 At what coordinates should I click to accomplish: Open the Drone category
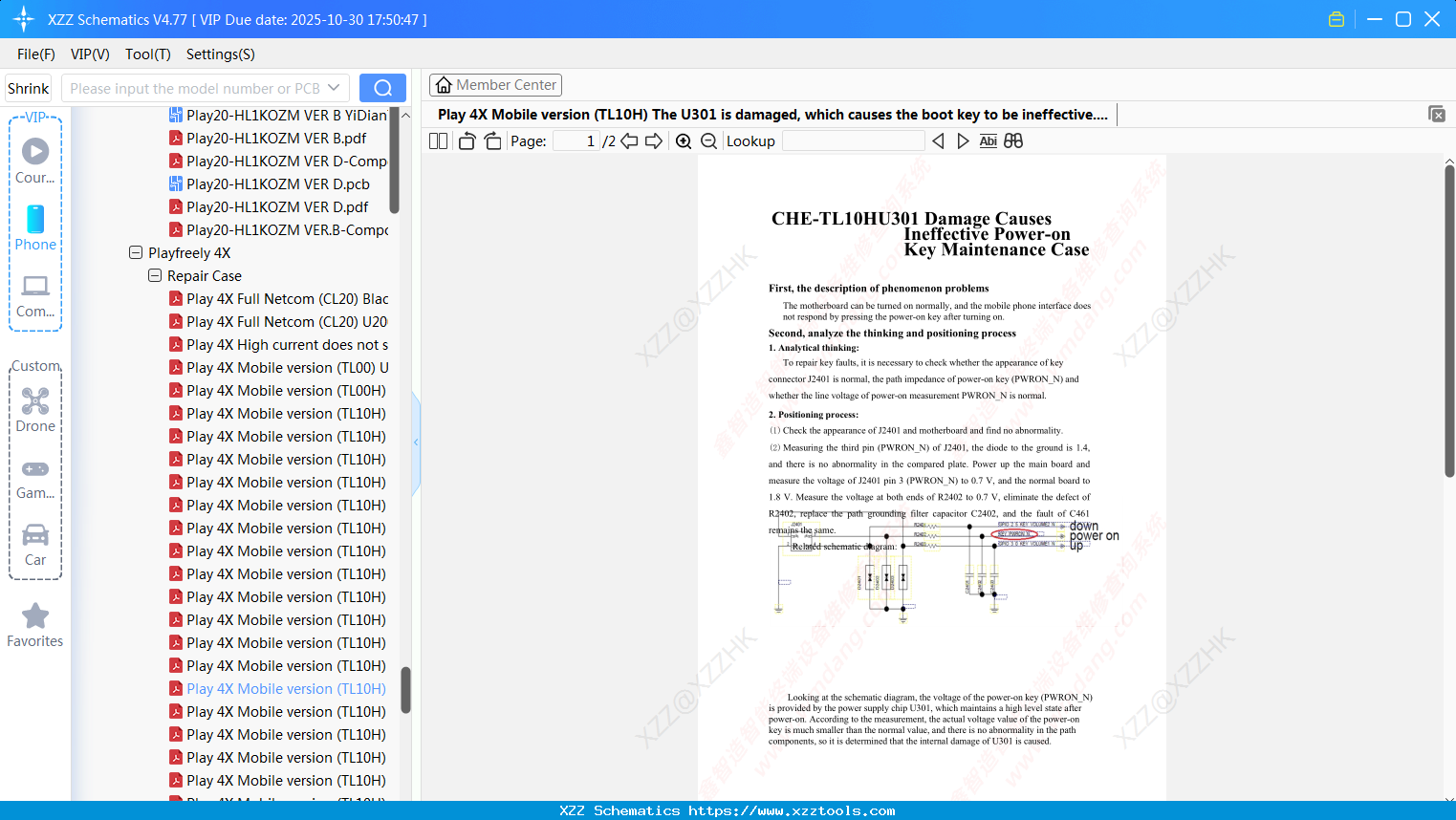pyautogui.click(x=35, y=410)
